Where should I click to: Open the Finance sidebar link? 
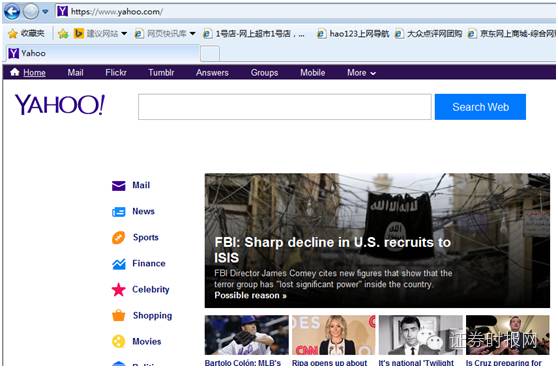point(149,263)
